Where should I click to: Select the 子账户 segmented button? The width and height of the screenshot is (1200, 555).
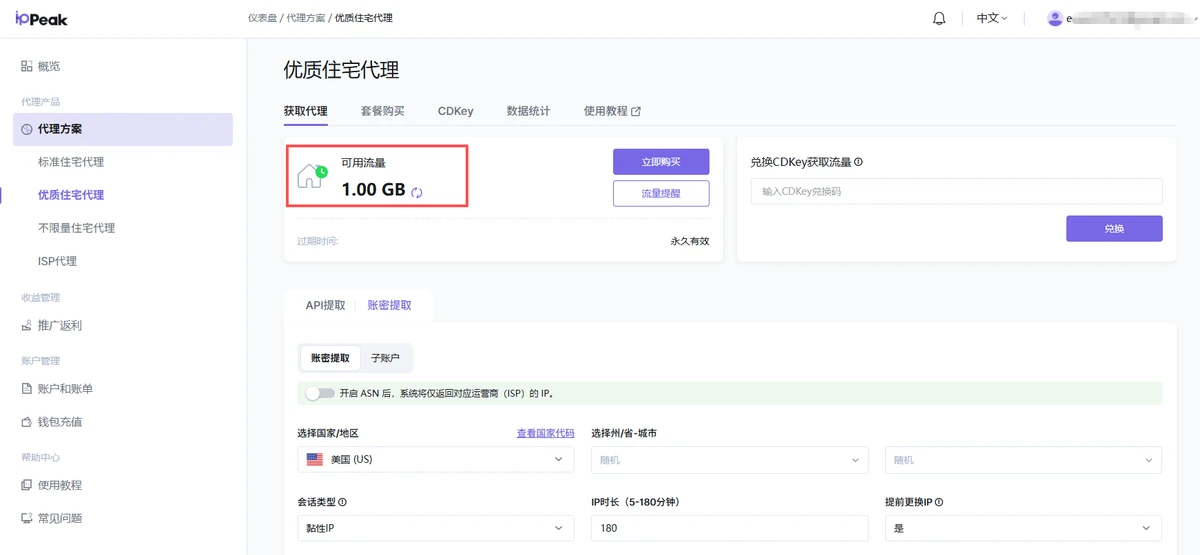coord(385,357)
